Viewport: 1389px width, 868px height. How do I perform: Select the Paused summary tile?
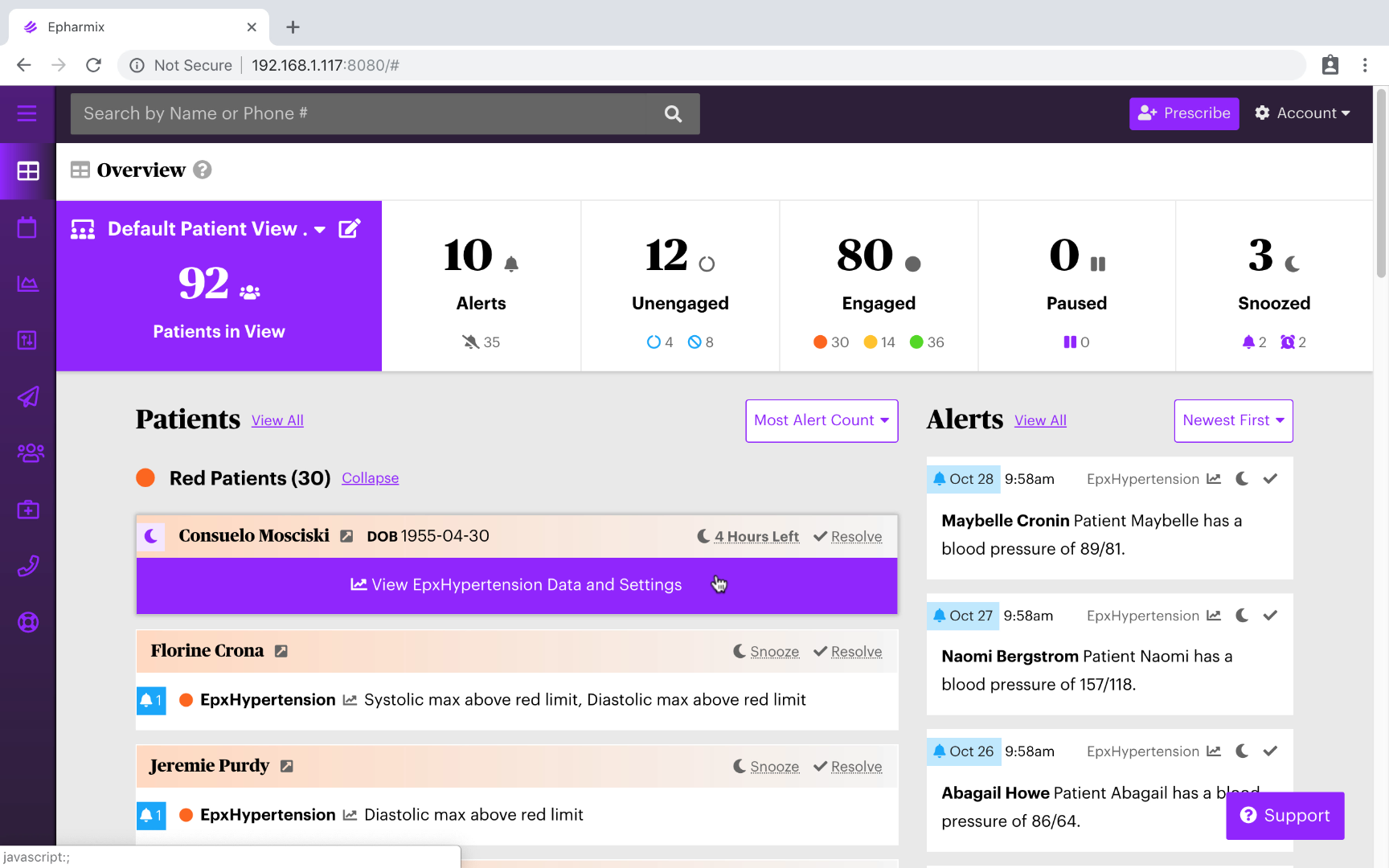(x=1076, y=286)
